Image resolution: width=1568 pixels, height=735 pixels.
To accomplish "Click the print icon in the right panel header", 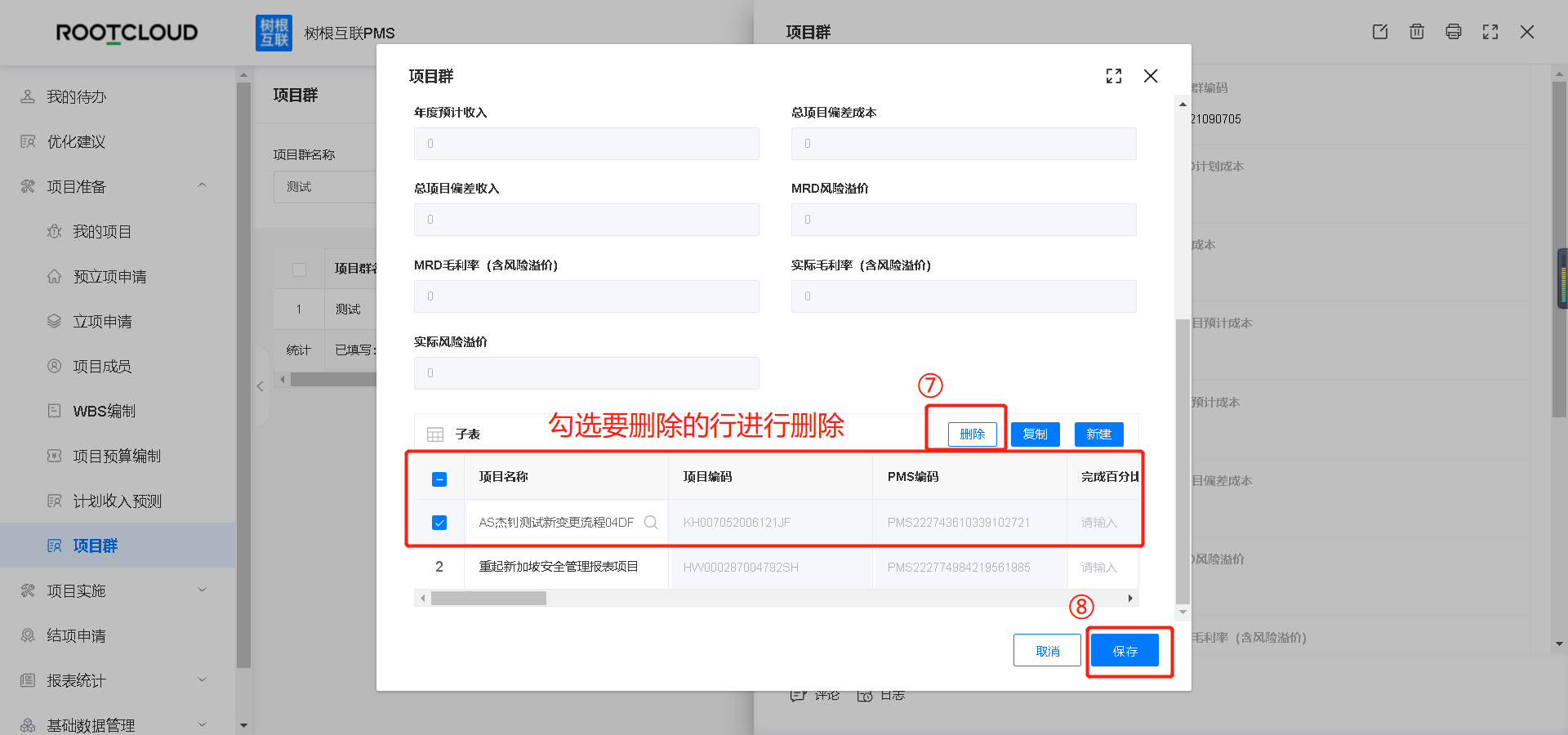I will (1454, 32).
